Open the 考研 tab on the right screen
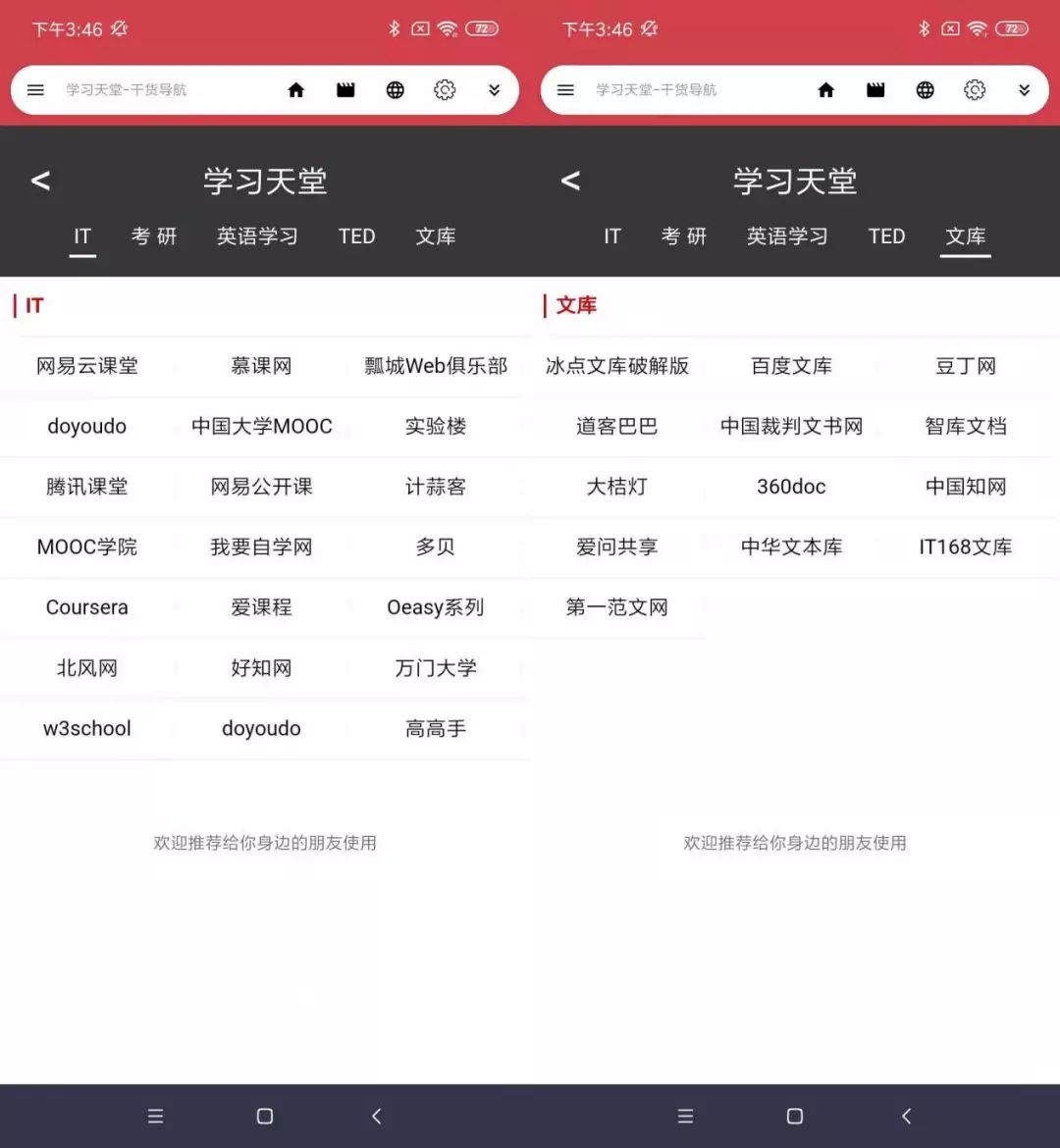The height and width of the screenshot is (1148, 1060). (684, 236)
